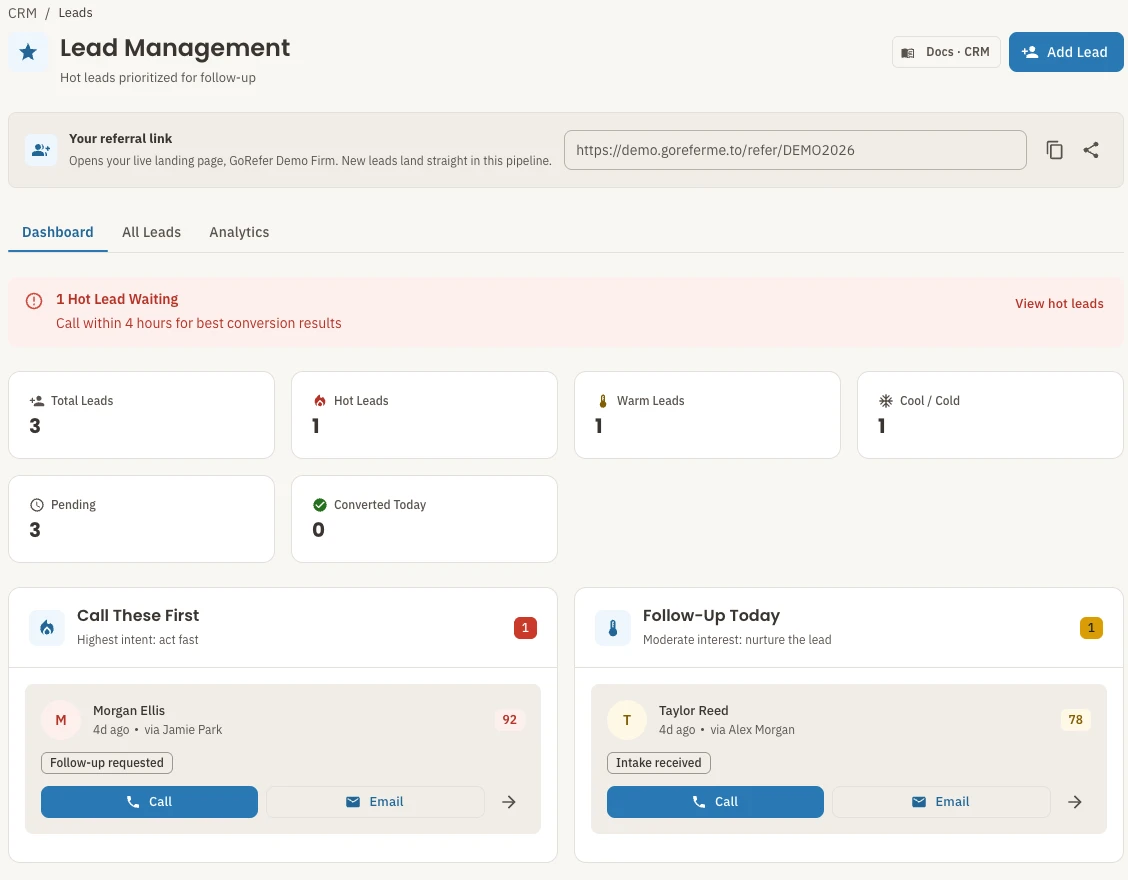The width and height of the screenshot is (1128, 880).
Task: Click the referral link people icon
Action: coord(41,150)
